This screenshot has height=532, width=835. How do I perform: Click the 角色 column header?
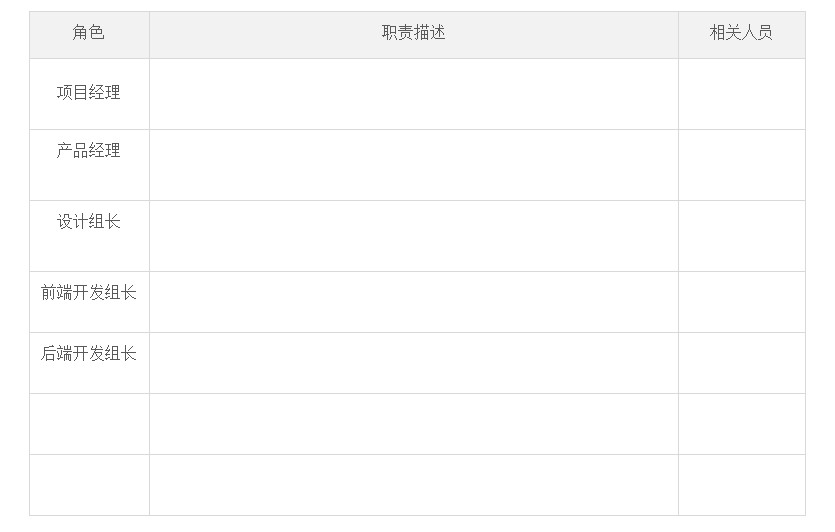click(88, 33)
